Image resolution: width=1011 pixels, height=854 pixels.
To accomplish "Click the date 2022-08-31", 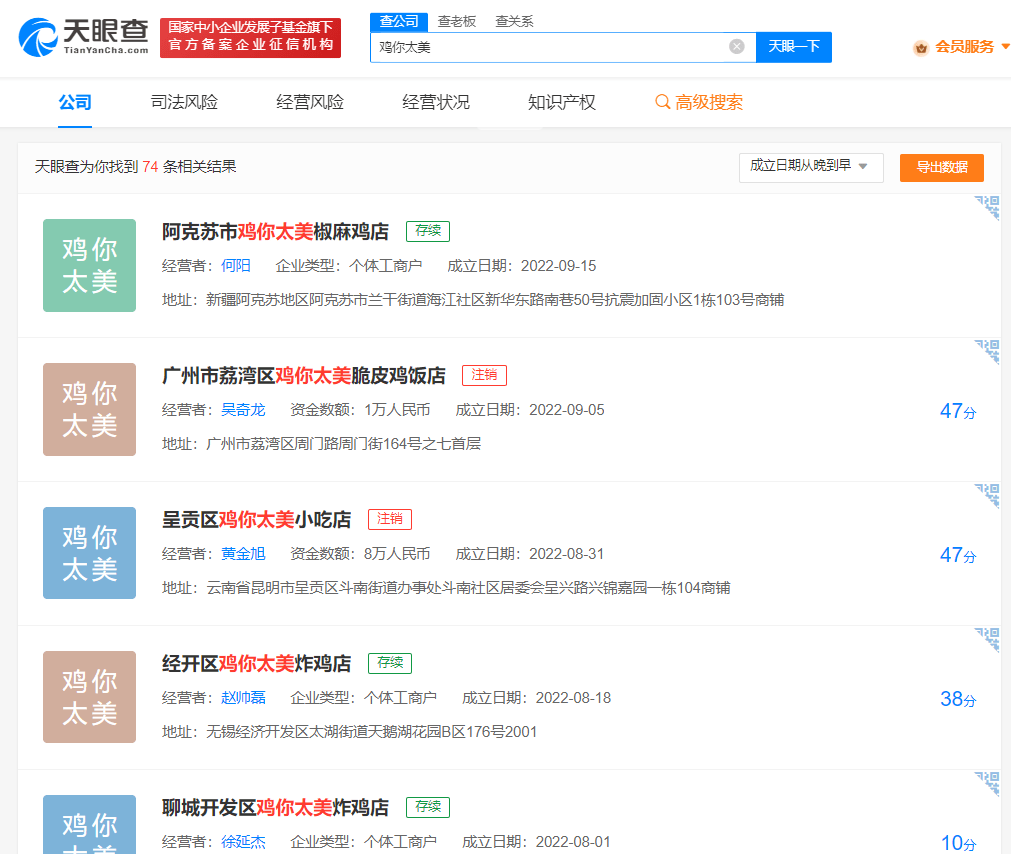I will coord(567,554).
